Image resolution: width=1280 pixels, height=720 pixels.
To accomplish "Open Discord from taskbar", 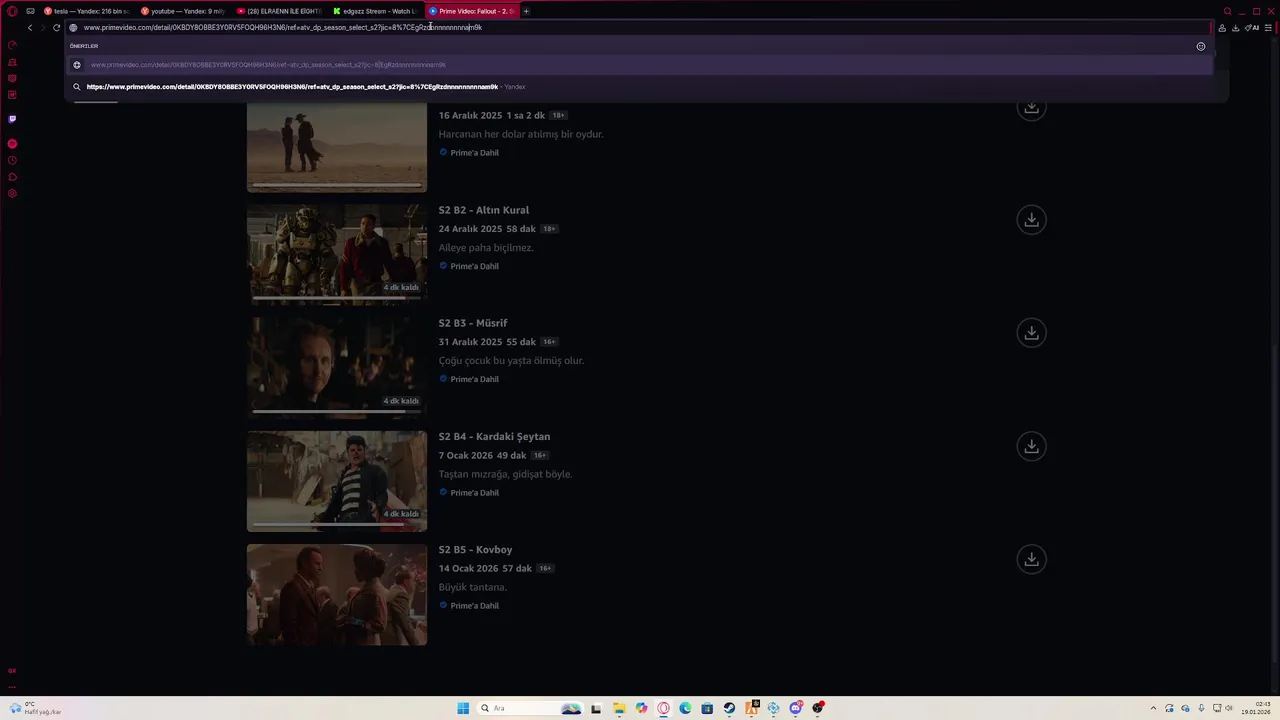I will click(796, 708).
